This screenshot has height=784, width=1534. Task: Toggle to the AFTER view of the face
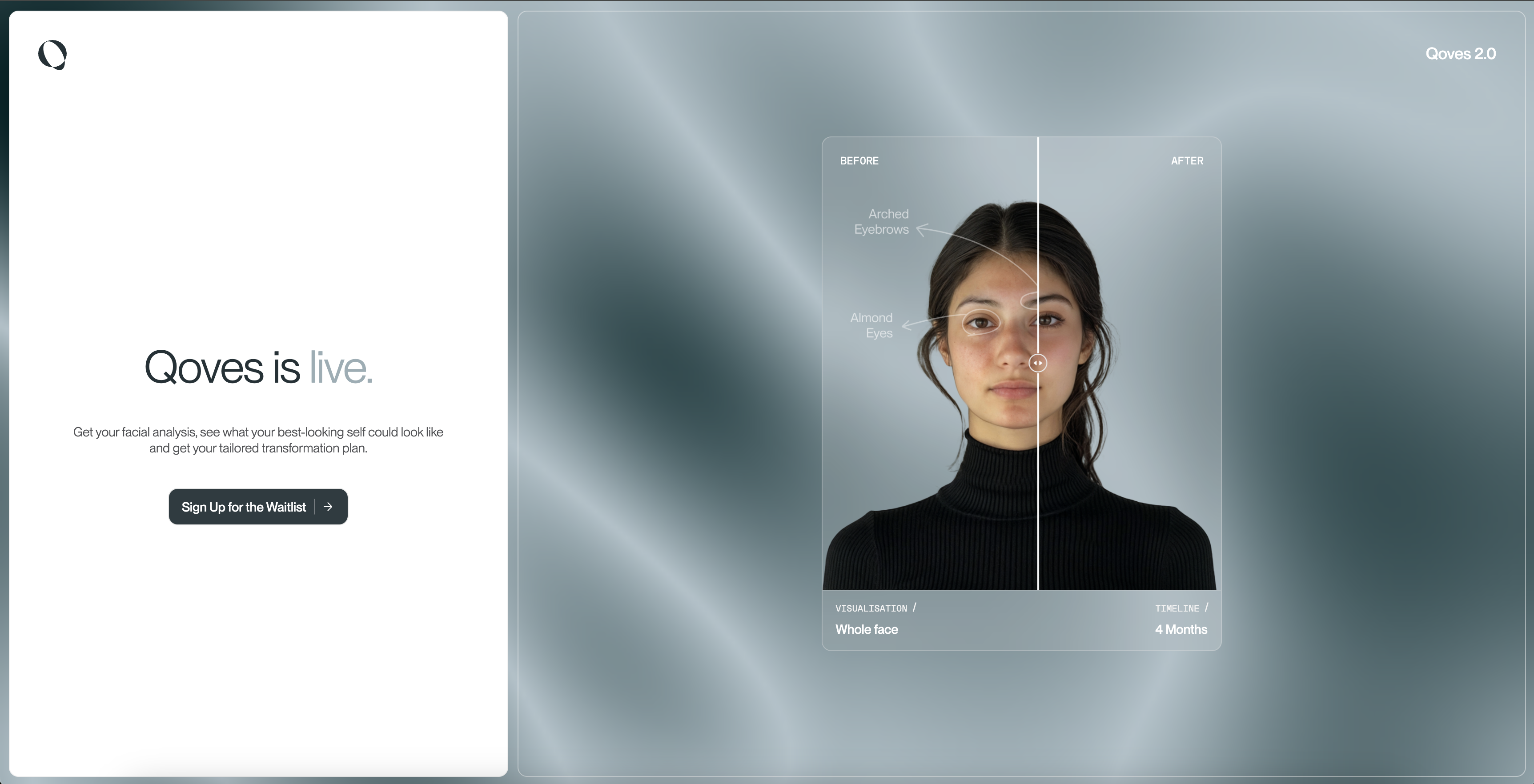point(1186,160)
